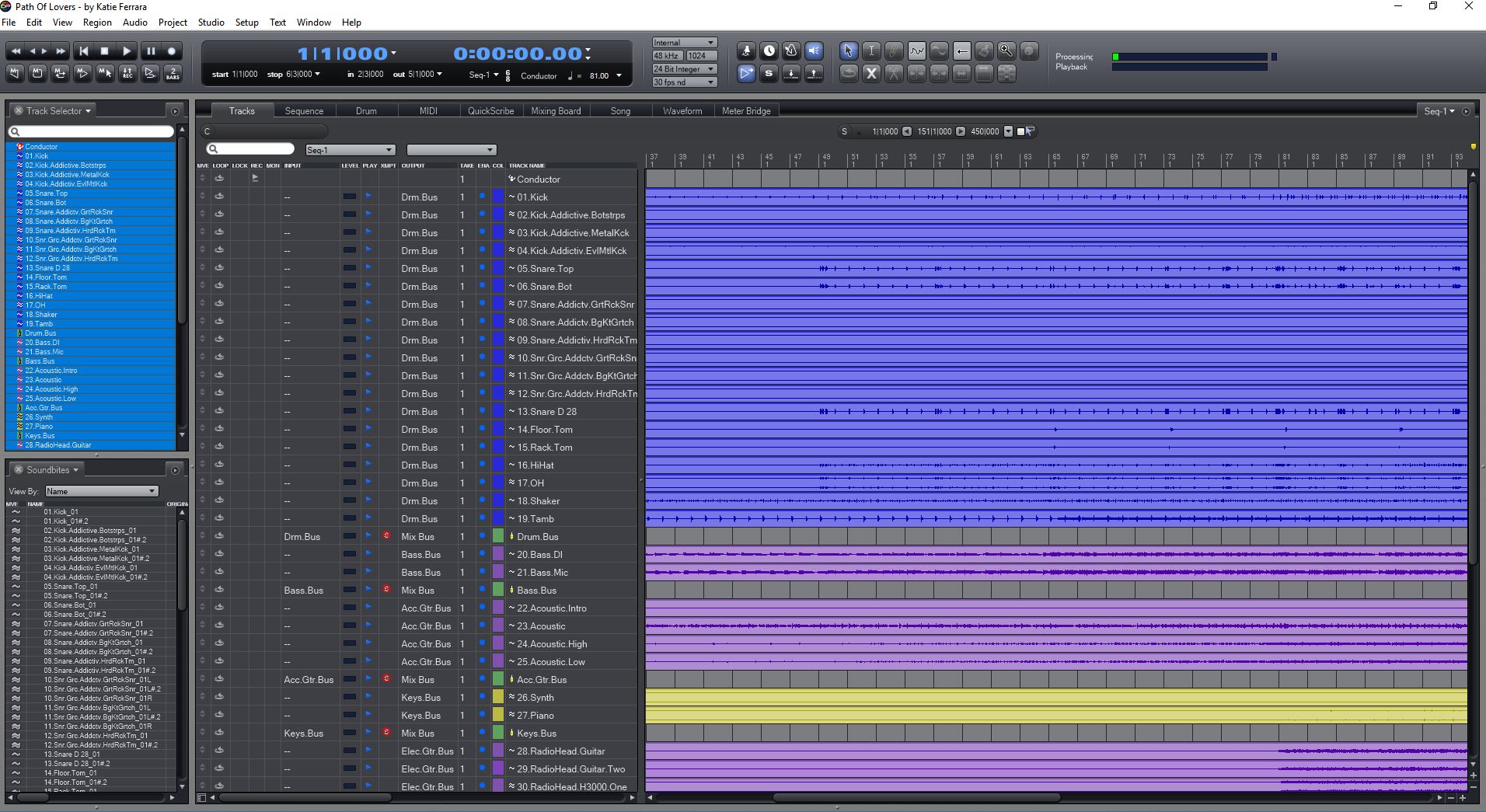Click the 2 BARS preroll icon

point(173,73)
